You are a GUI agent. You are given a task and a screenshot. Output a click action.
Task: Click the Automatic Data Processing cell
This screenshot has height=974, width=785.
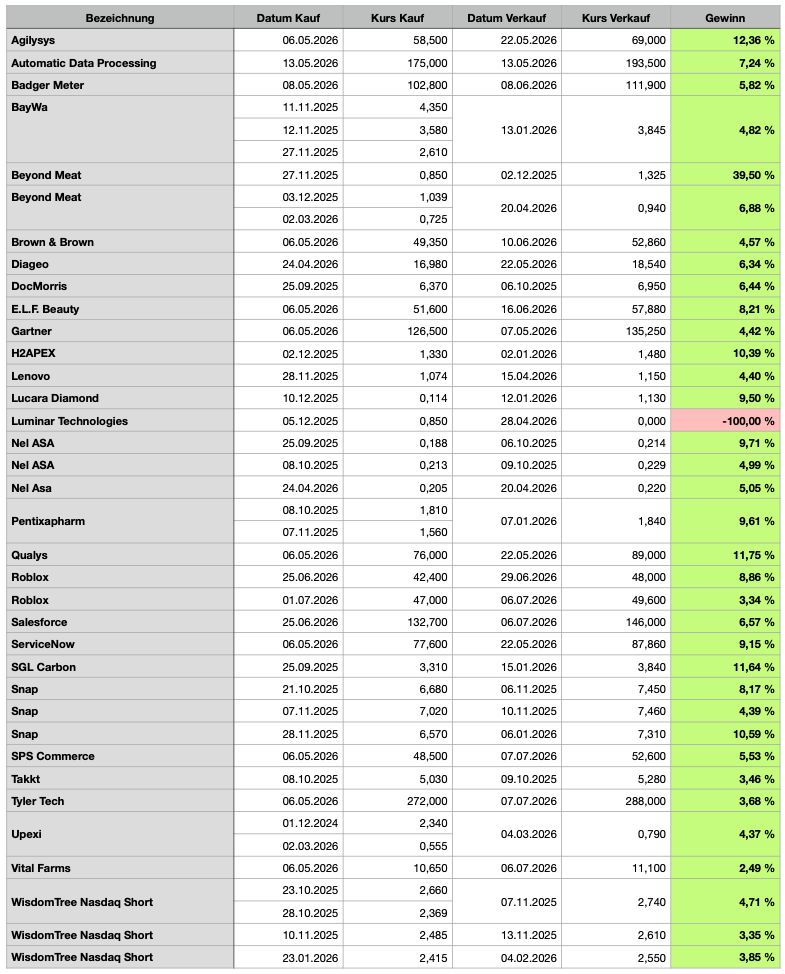tap(120, 63)
